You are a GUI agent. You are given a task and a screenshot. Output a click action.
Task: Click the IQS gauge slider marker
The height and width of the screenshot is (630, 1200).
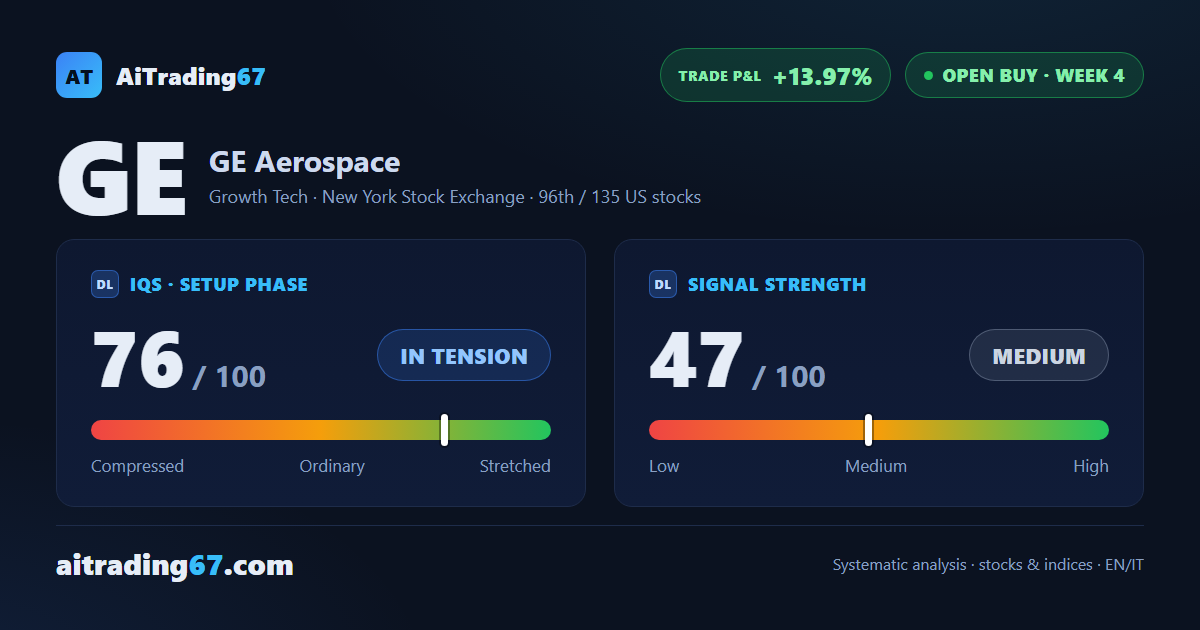click(x=444, y=430)
